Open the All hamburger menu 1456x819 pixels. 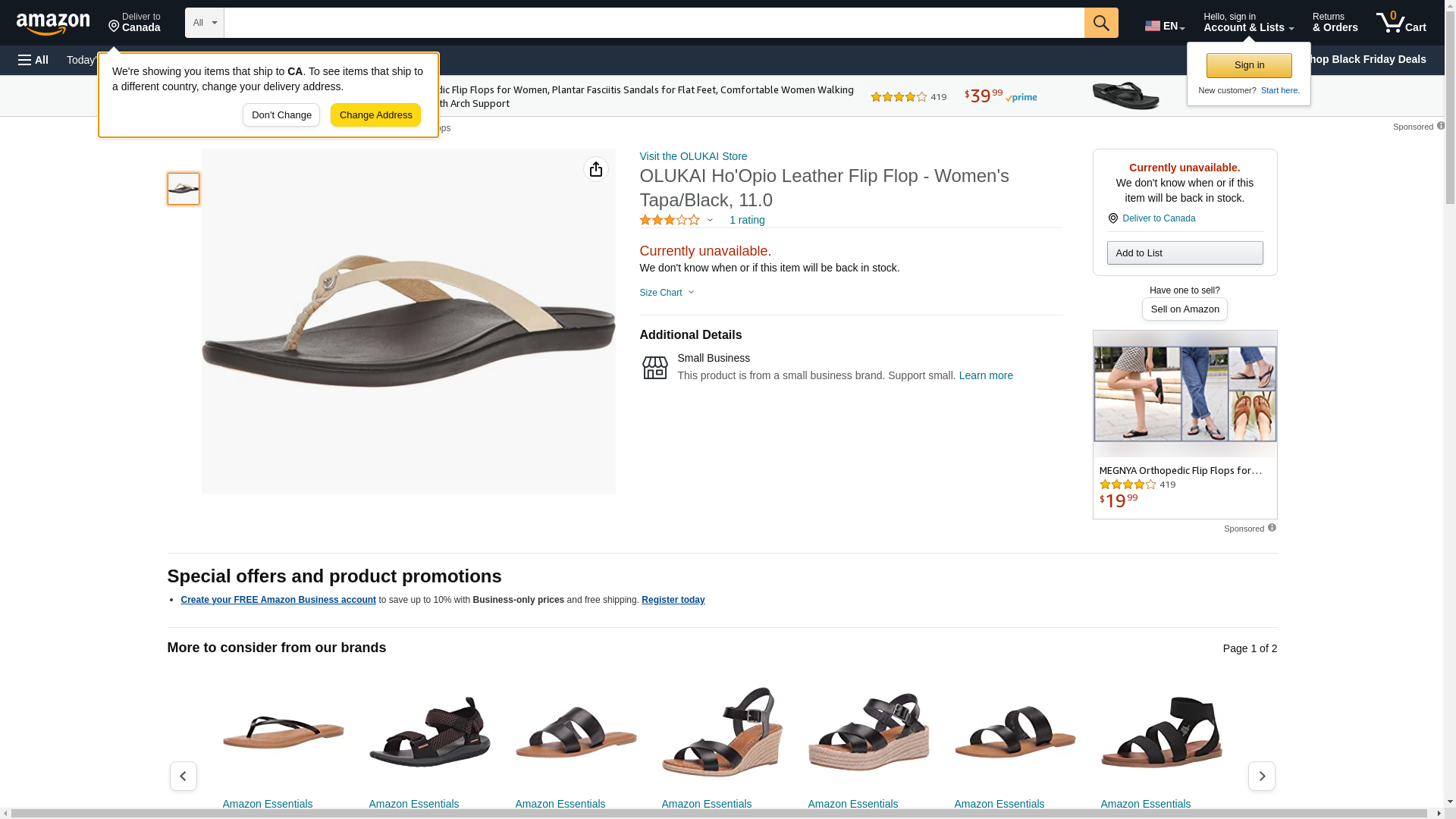pos(33,60)
